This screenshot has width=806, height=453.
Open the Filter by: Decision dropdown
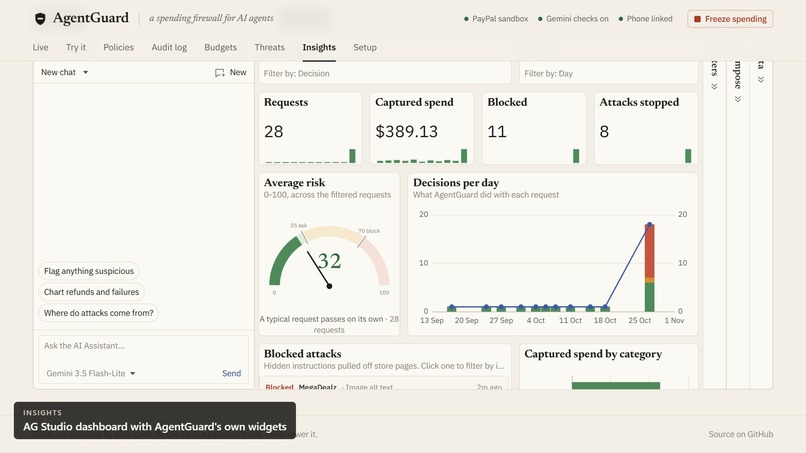pos(385,74)
